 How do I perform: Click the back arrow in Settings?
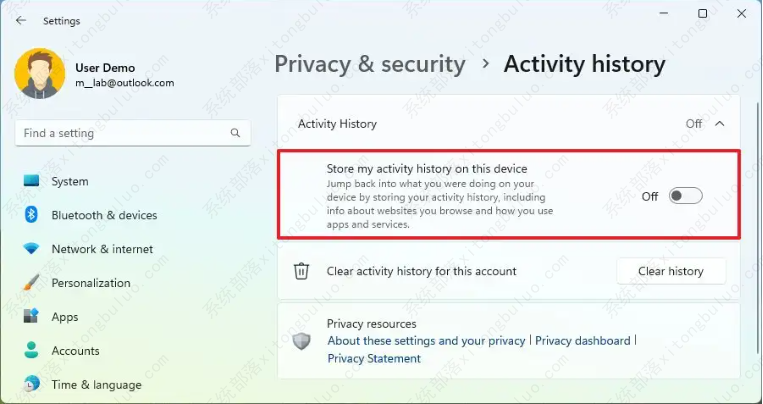pyautogui.click(x=21, y=20)
